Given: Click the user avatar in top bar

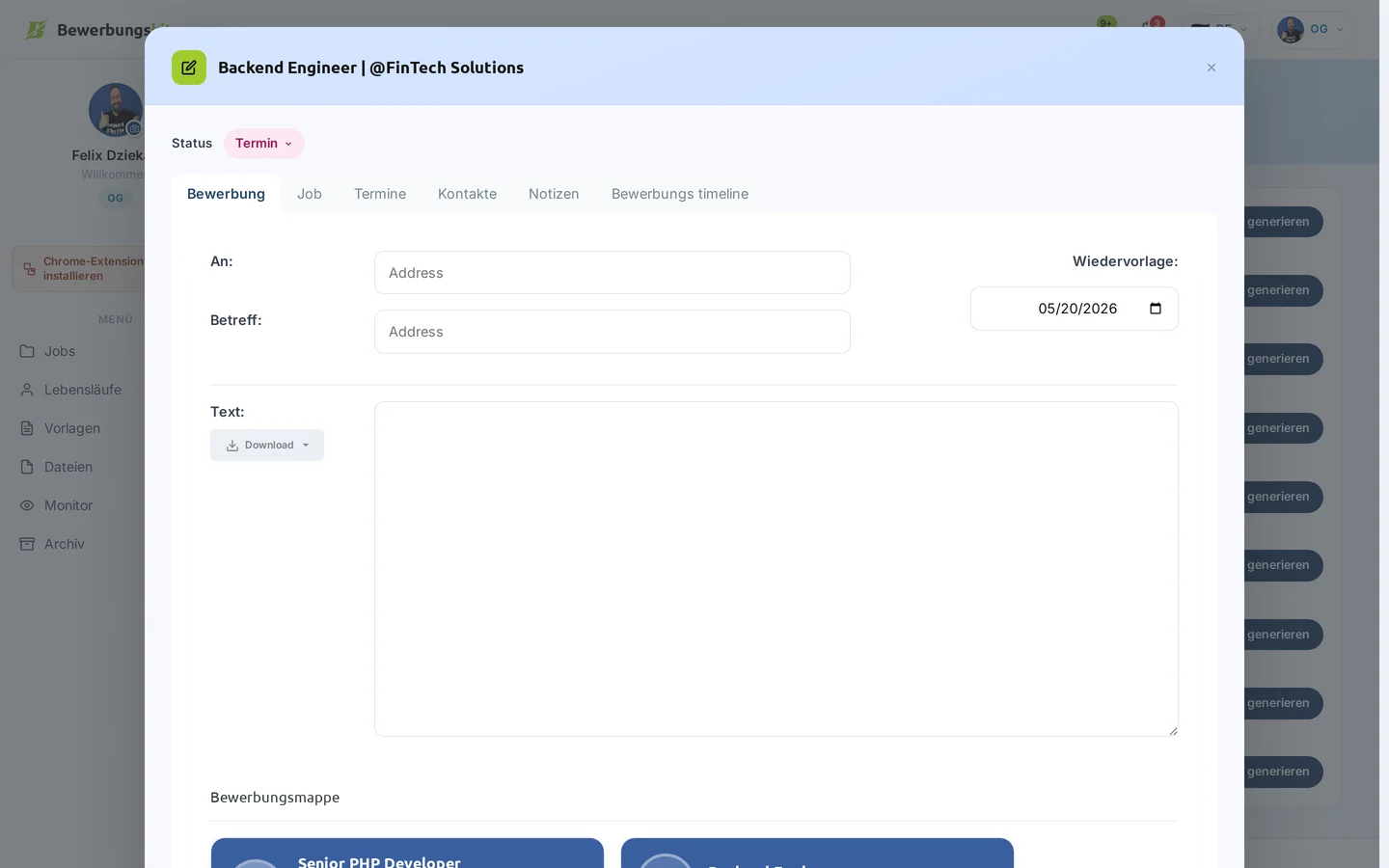Looking at the screenshot, I should click(1291, 30).
